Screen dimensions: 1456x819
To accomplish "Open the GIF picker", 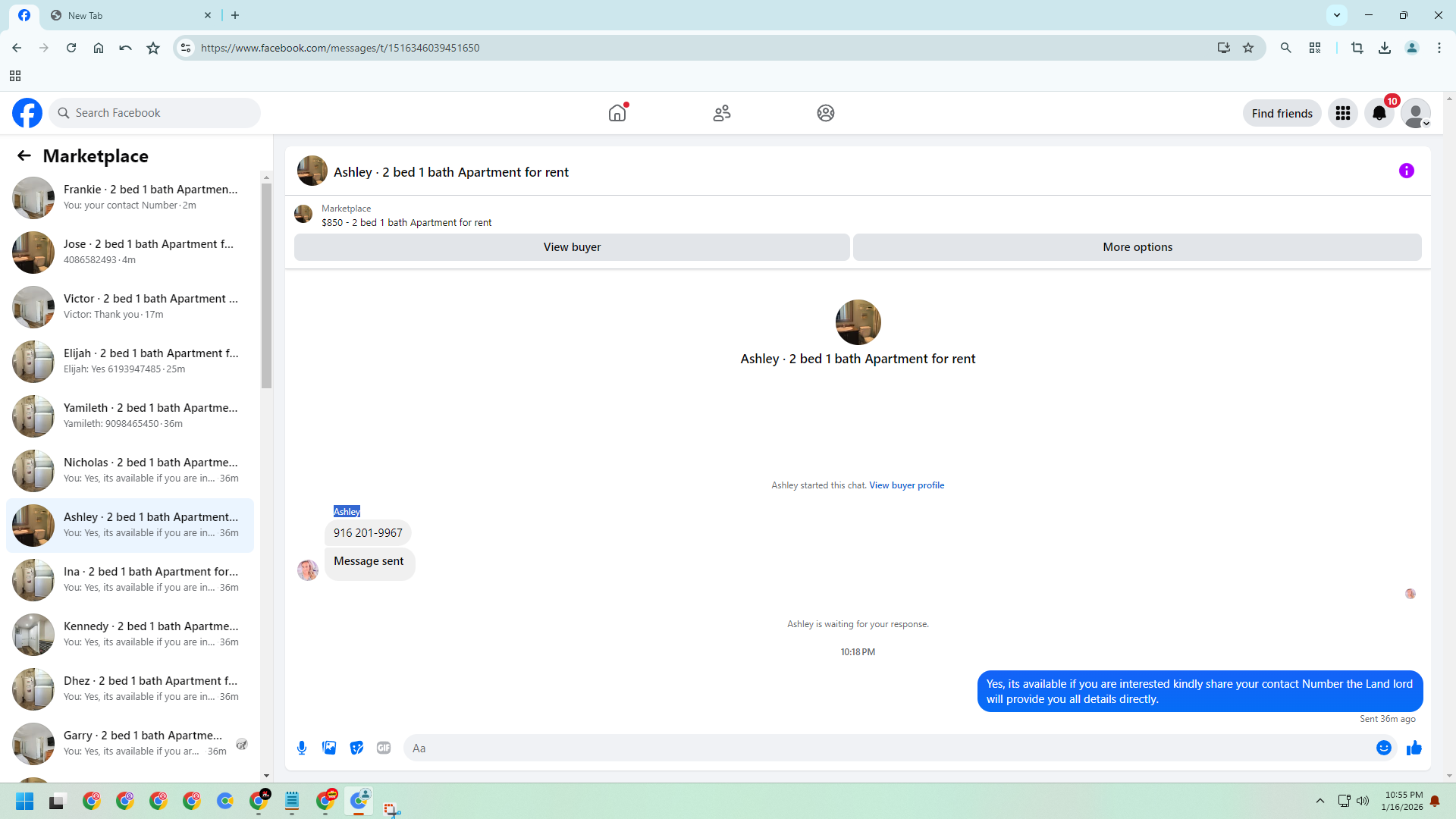I will point(384,748).
